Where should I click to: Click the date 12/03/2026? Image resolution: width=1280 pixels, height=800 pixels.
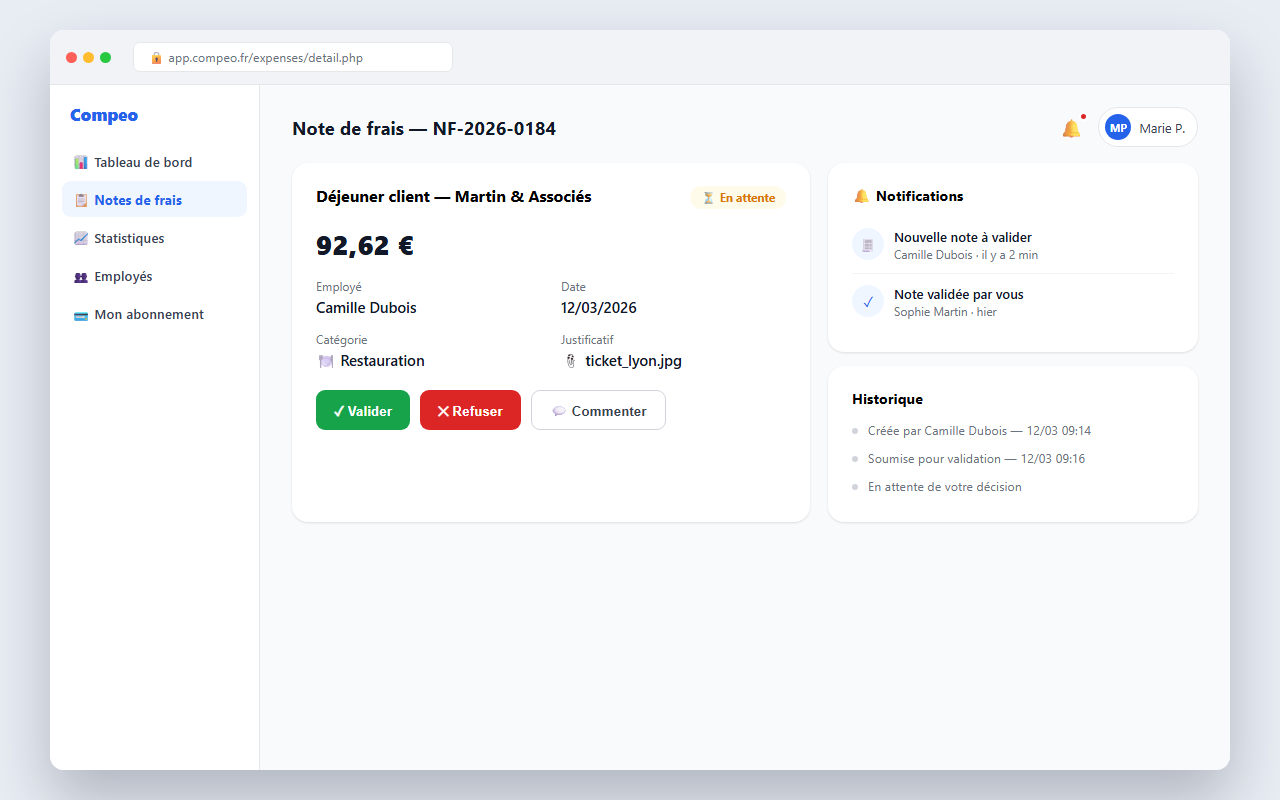point(599,308)
